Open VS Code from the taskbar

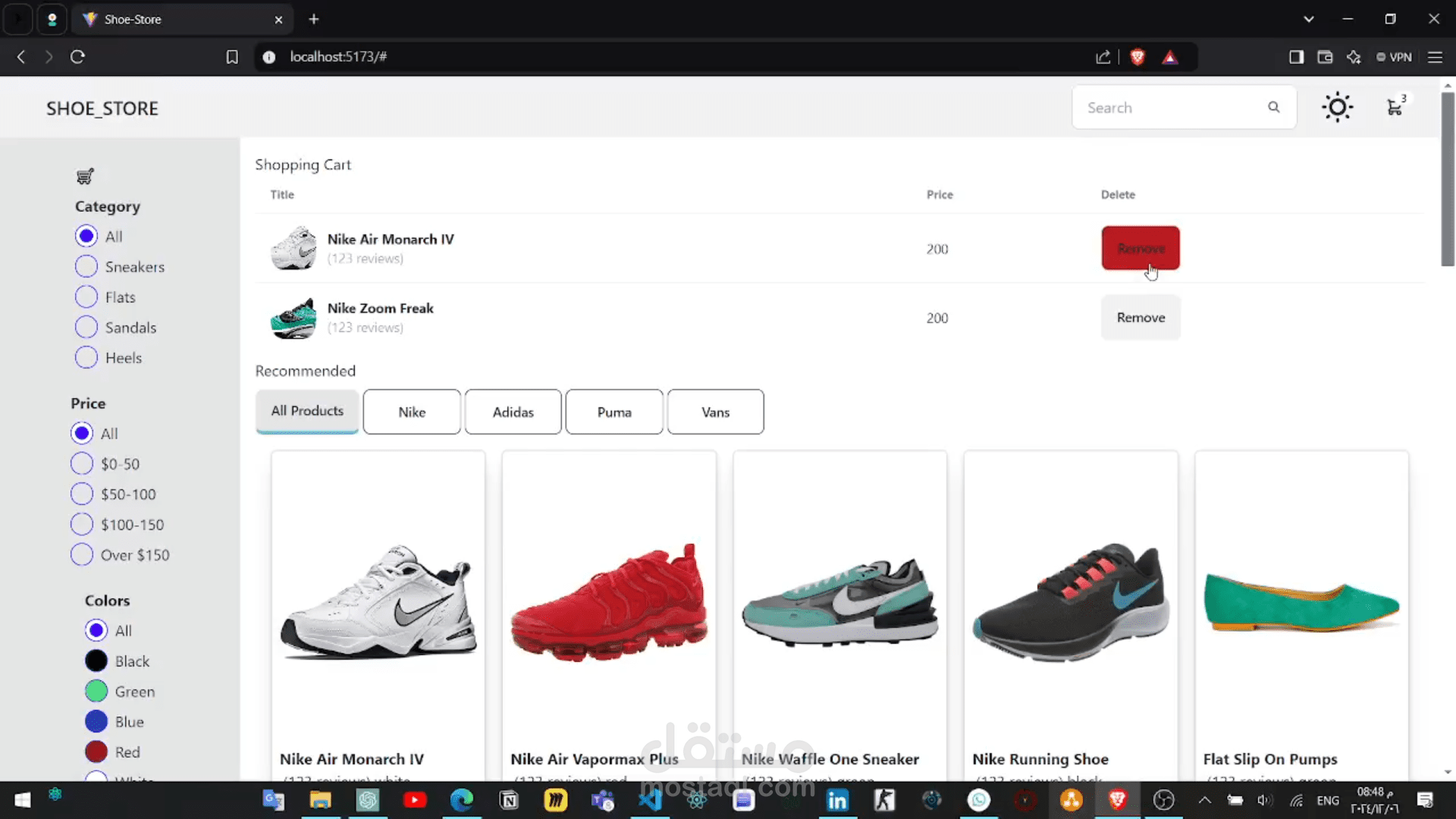650,800
